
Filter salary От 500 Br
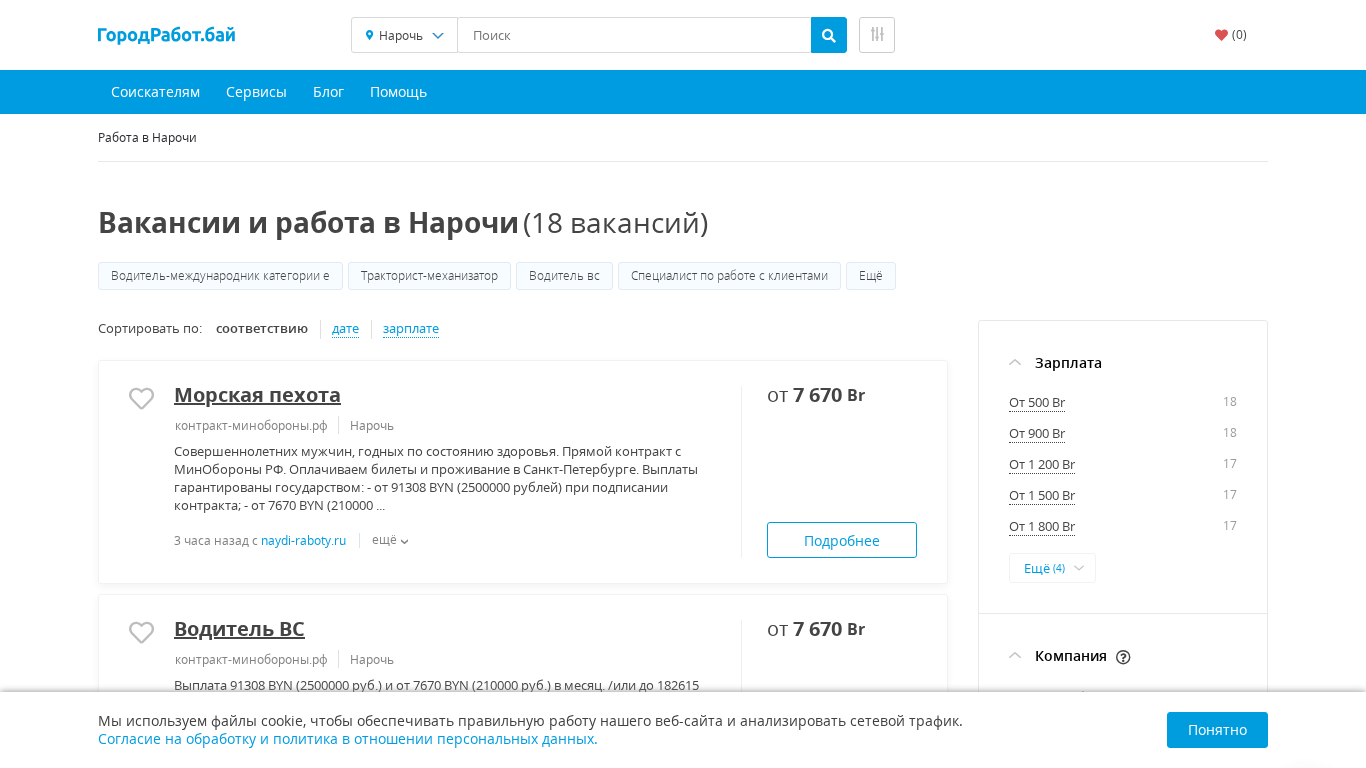coord(1037,403)
